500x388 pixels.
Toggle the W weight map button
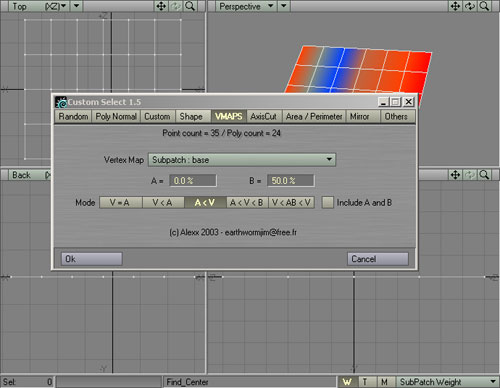347,382
